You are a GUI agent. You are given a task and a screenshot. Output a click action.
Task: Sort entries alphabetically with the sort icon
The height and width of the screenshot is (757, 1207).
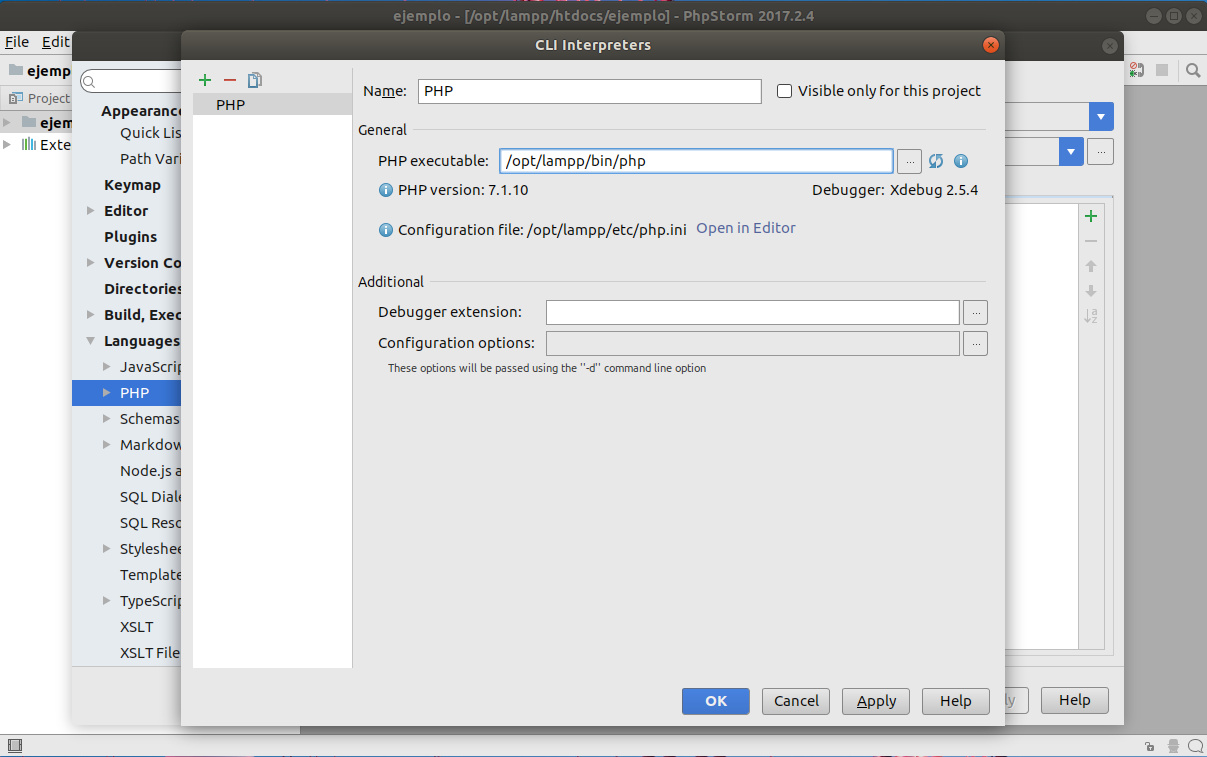(1091, 316)
